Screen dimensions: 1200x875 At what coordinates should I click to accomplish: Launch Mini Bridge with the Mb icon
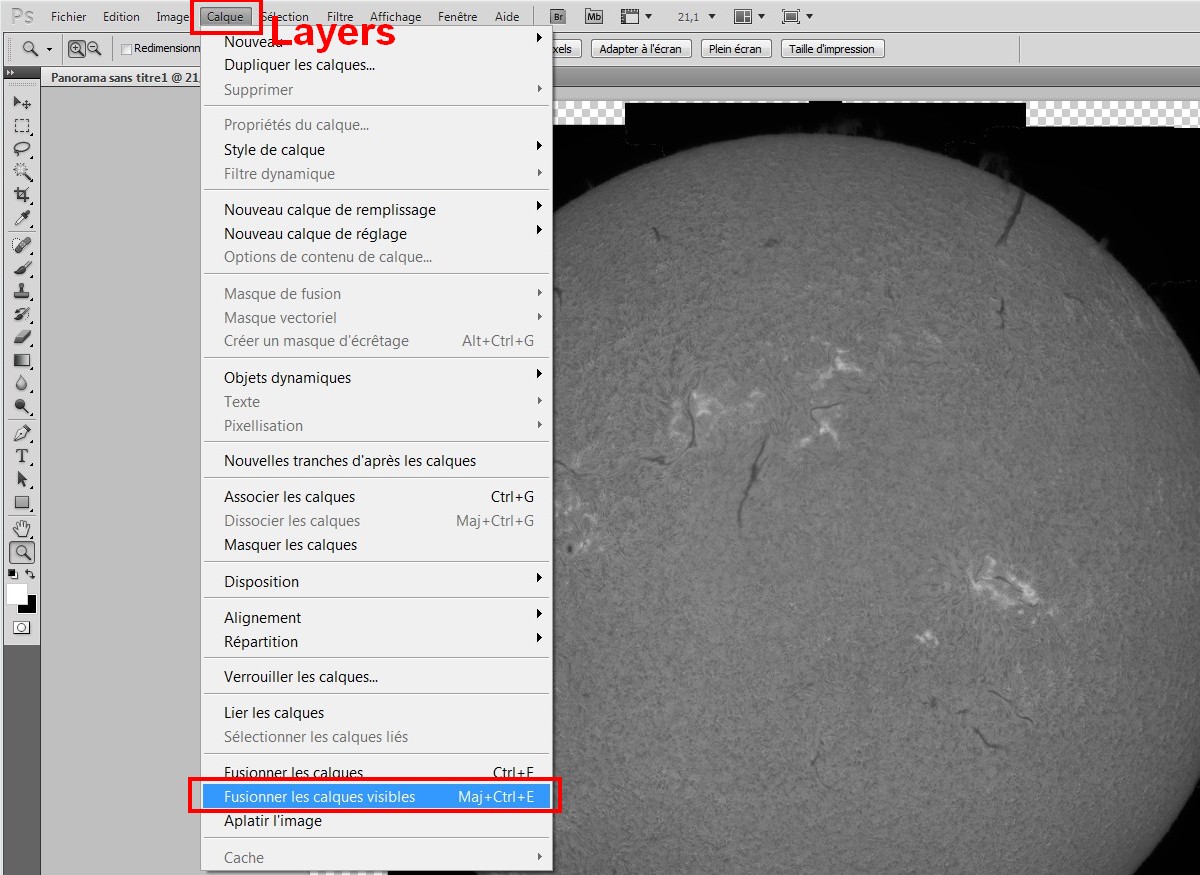coord(594,17)
